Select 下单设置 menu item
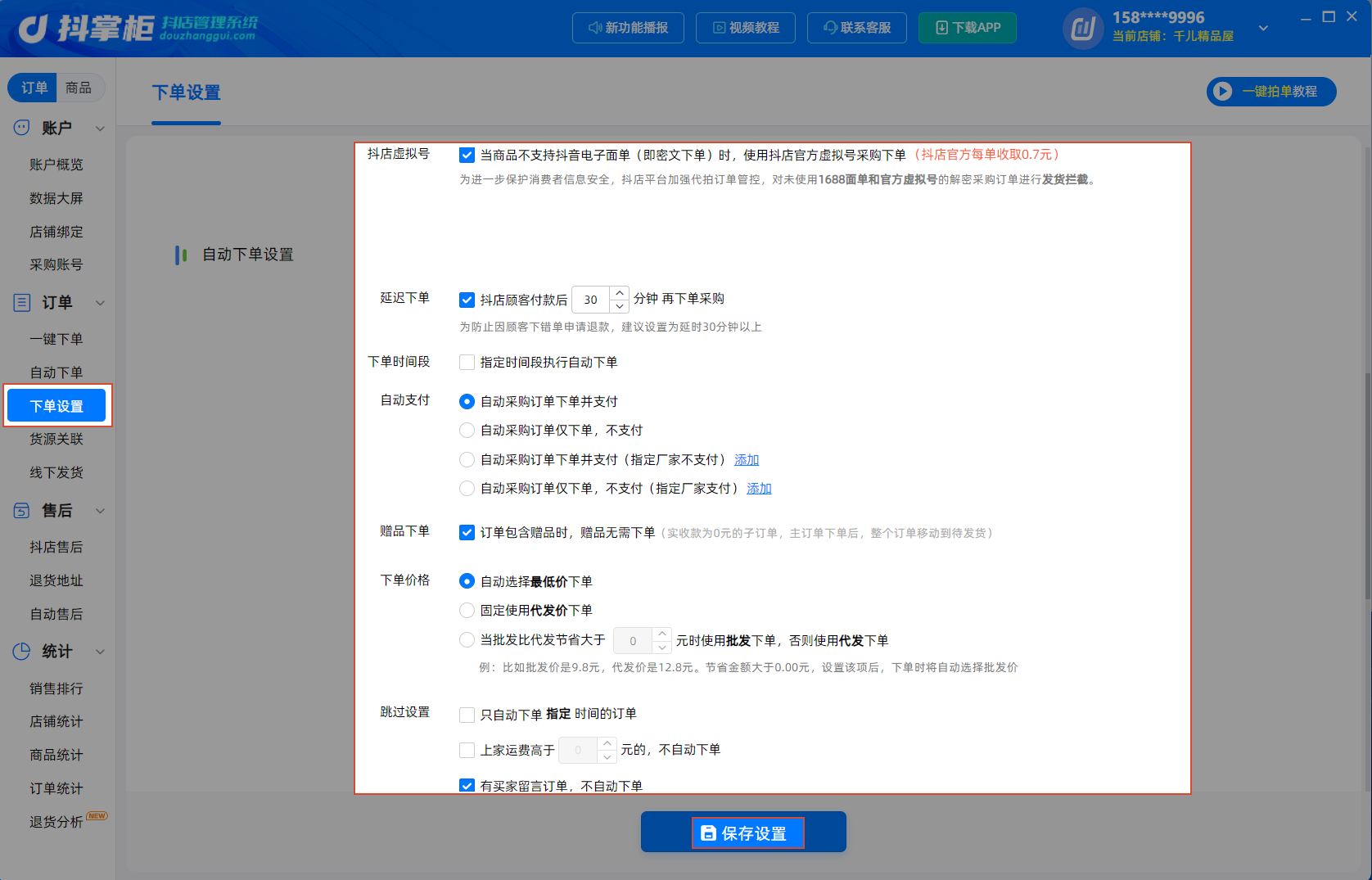1372x880 pixels. point(56,406)
